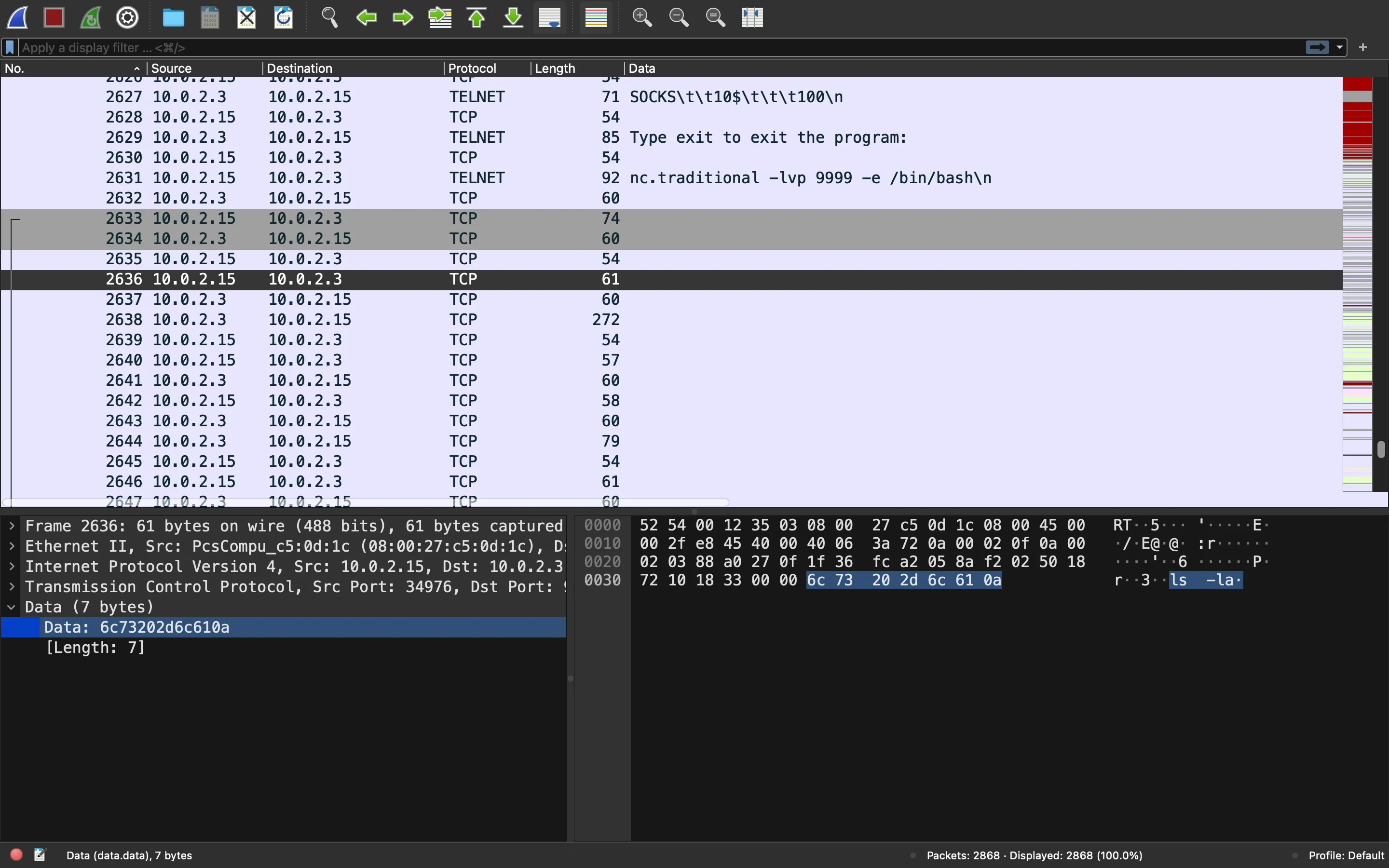Select the Data: 6c73202d6c610a field

pos(284,627)
